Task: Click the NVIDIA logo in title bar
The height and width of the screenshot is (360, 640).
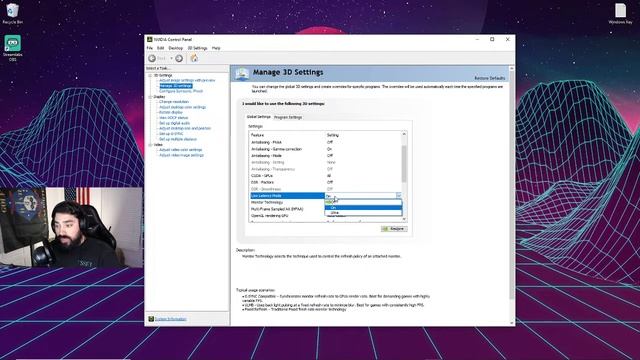Action: tap(150, 40)
